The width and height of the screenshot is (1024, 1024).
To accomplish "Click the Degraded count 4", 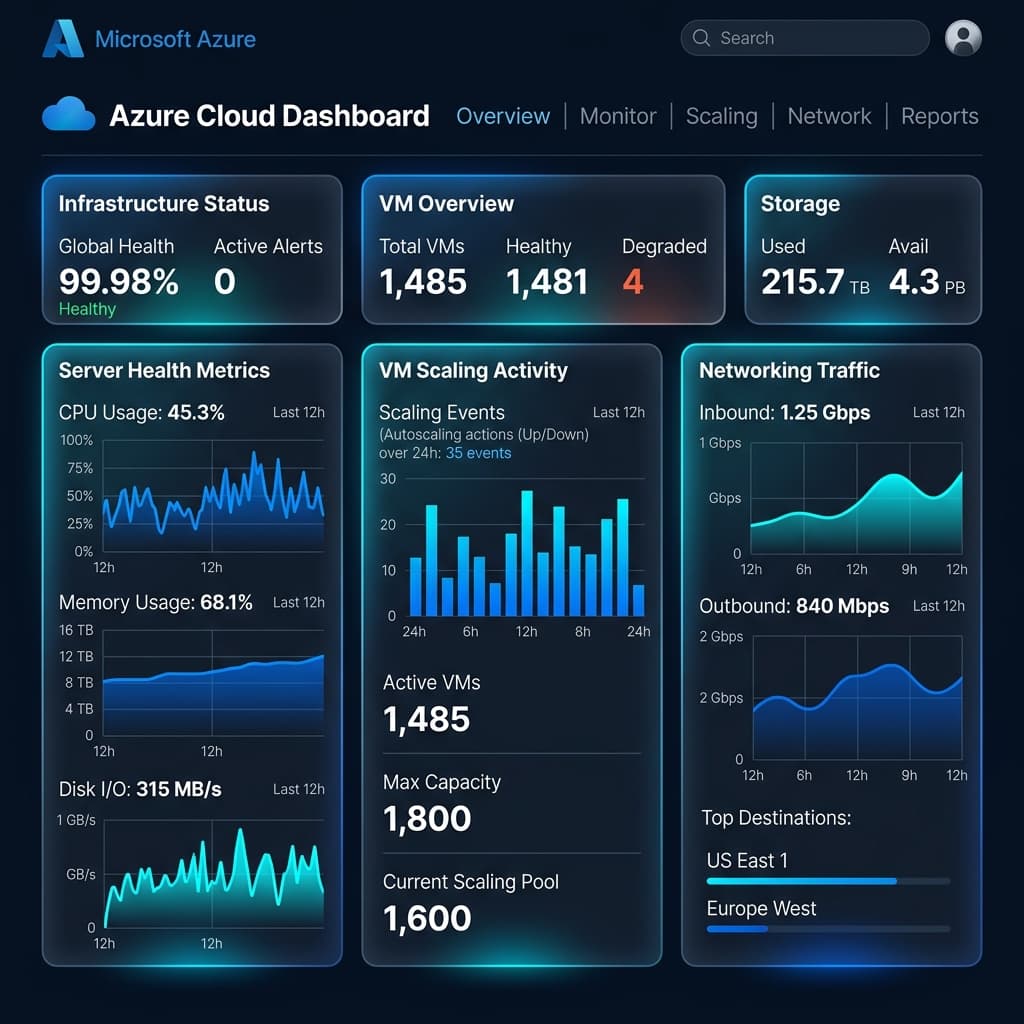I will point(633,282).
